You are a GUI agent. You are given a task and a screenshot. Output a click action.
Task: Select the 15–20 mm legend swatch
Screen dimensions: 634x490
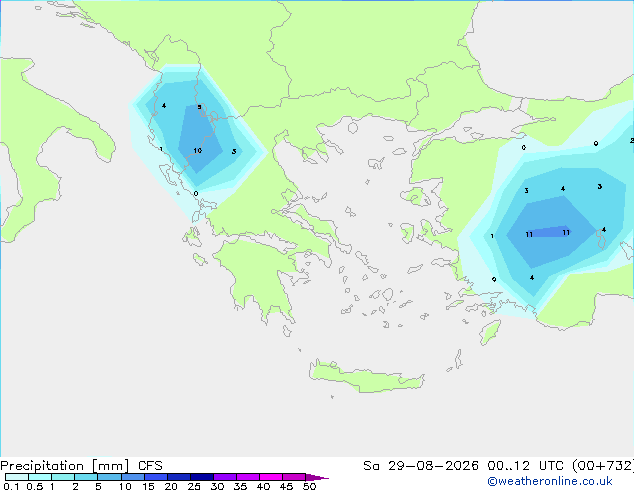coord(155,477)
